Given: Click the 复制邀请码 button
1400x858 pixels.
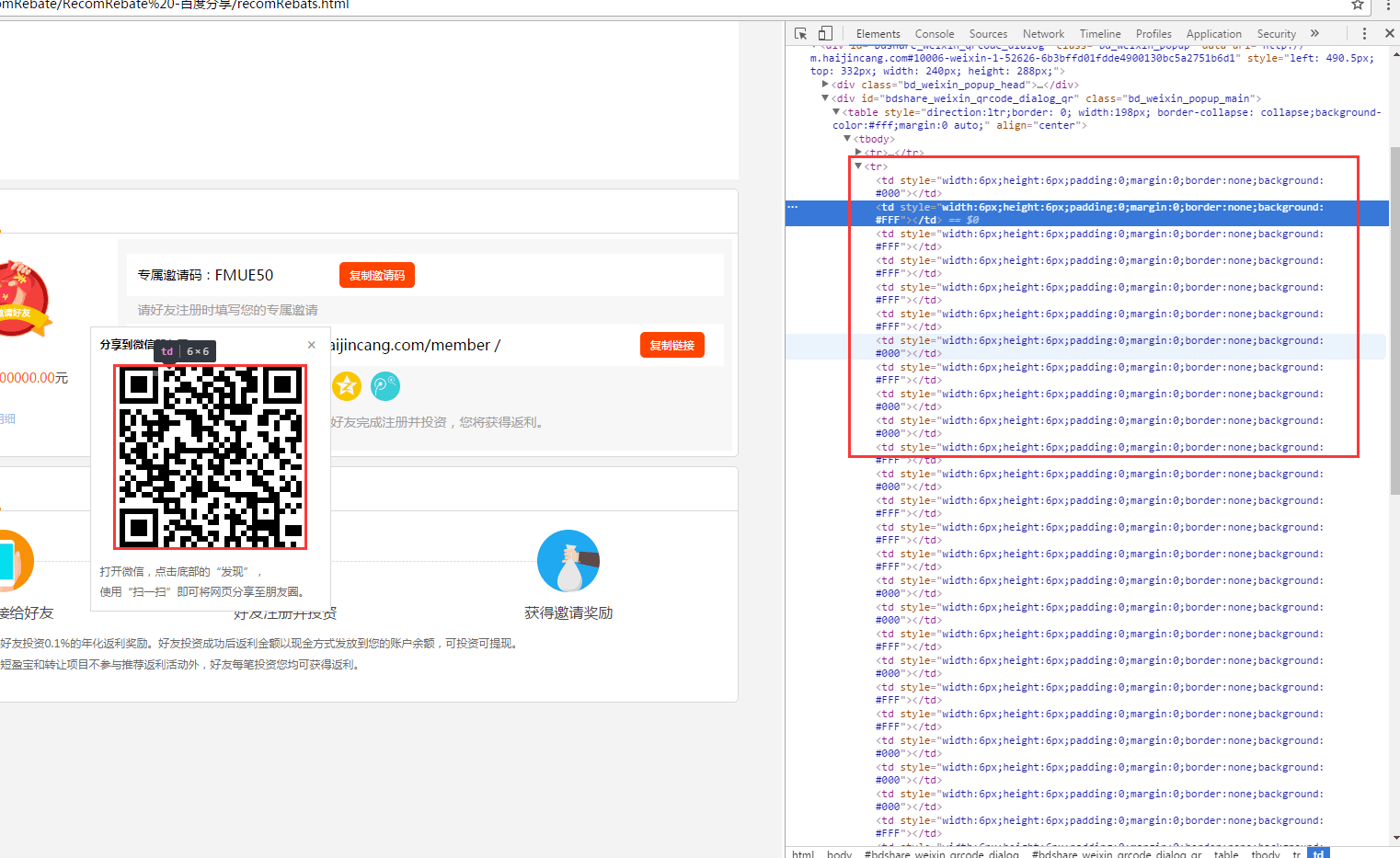Looking at the screenshot, I should pyautogui.click(x=377, y=275).
